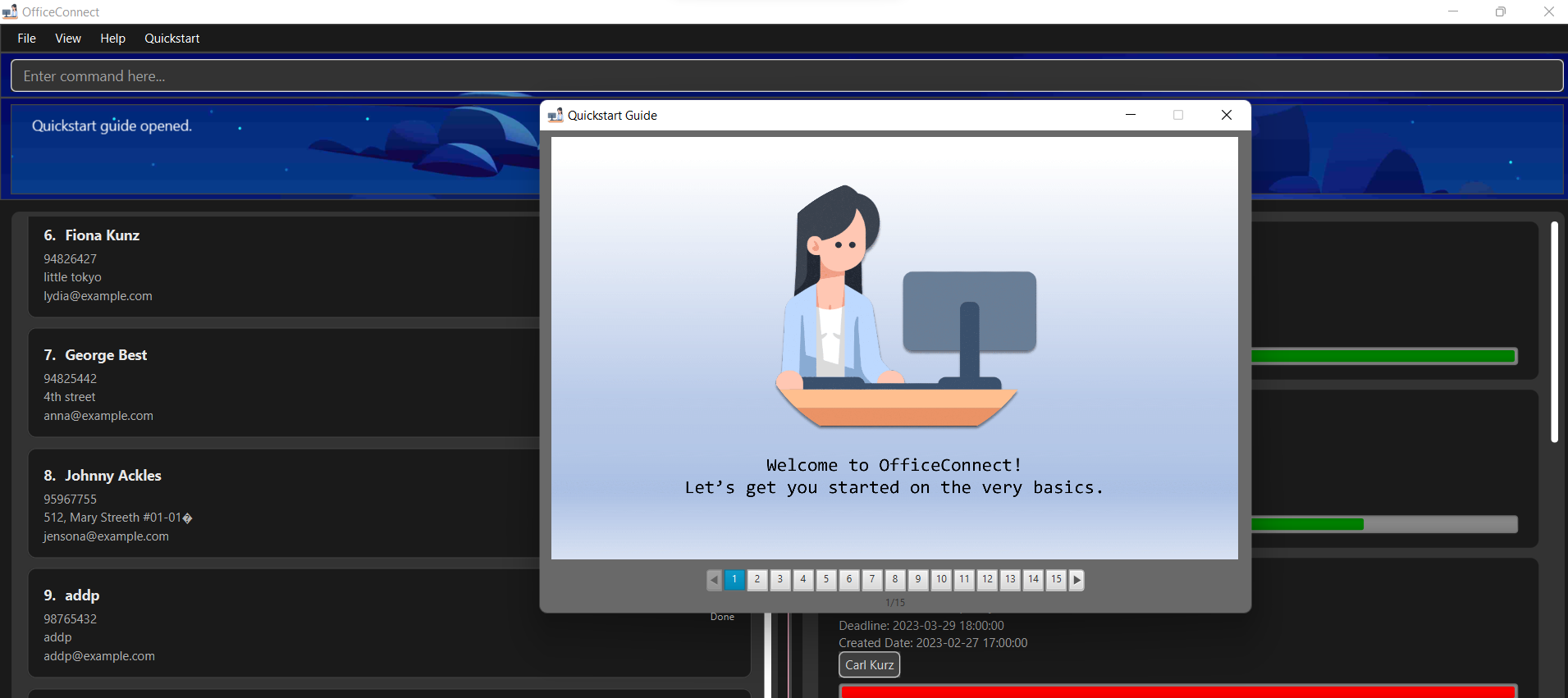Image resolution: width=1568 pixels, height=698 pixels.
Task: Jump to page 13 of Quickstart Guide
Action: pos(1010,579)
